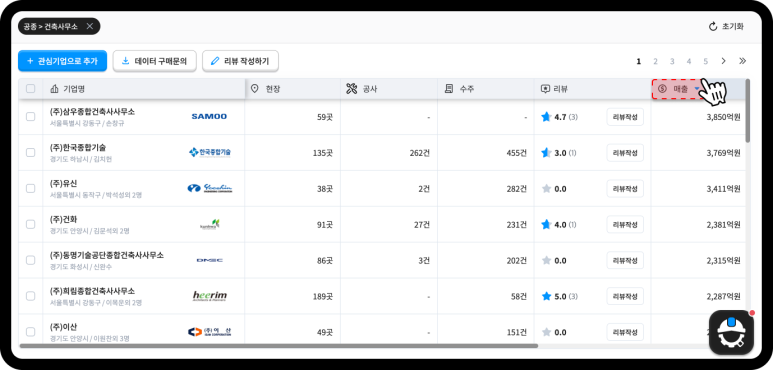773x370 pixels.
Task: Click Kunhwa company logo
Action: [210, 225]
